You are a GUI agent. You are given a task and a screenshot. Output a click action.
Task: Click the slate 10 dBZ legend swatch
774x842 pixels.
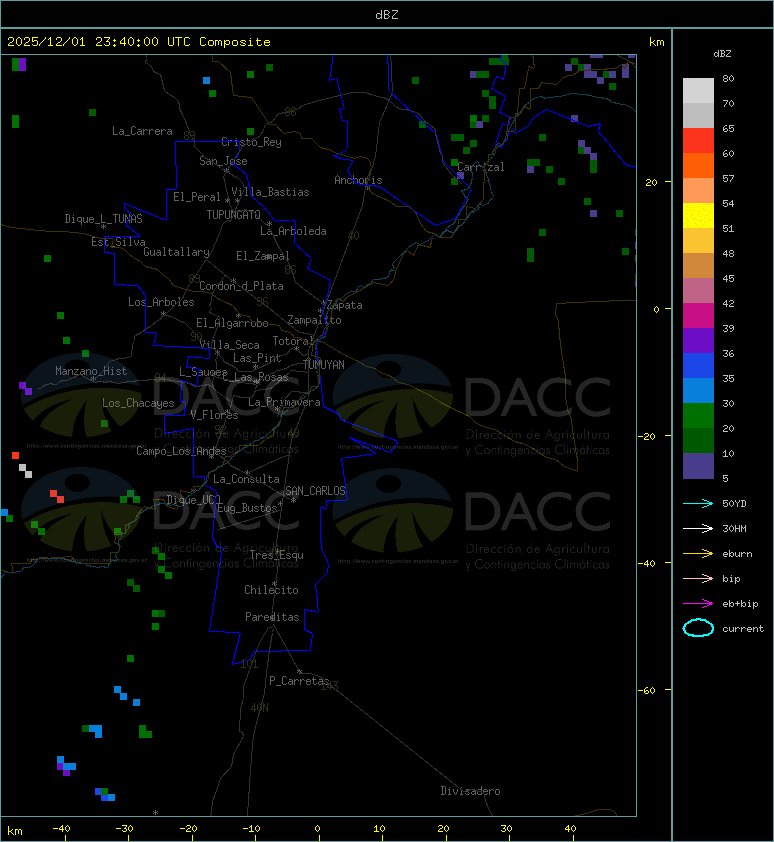pyautogui.click(x=698, y=466)
